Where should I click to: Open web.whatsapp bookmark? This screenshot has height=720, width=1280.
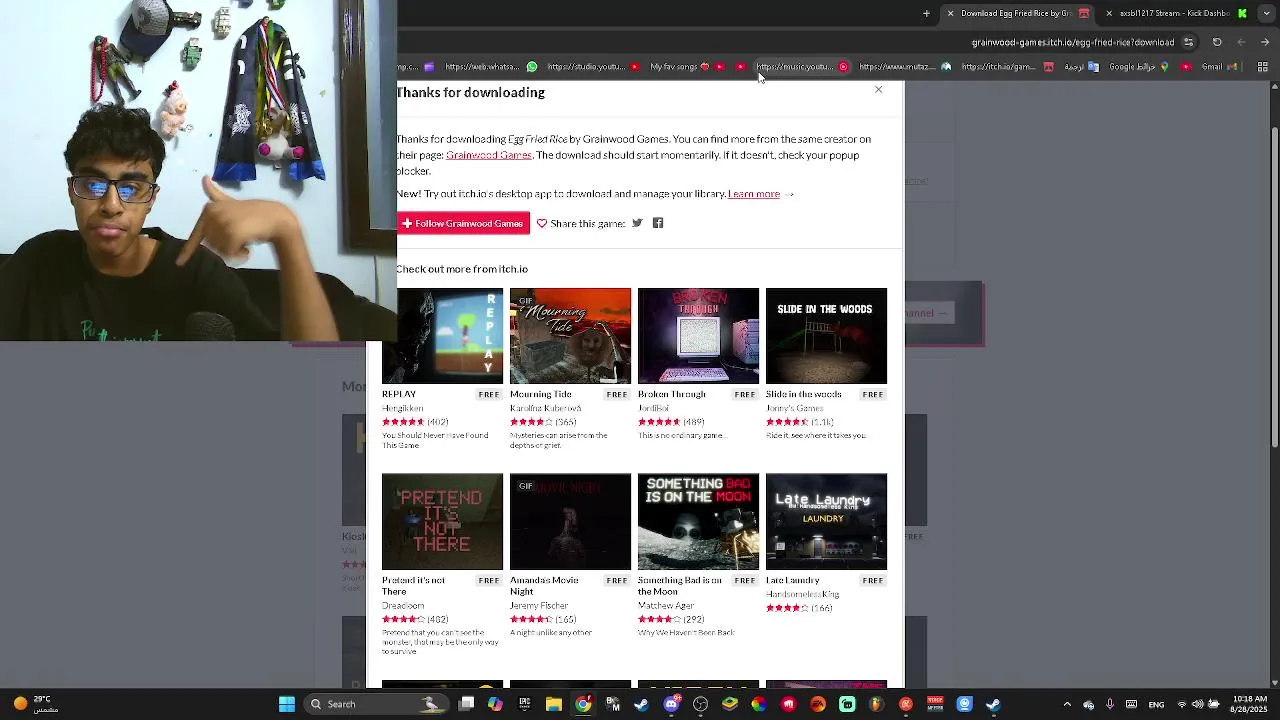click(x=491, y=67)
